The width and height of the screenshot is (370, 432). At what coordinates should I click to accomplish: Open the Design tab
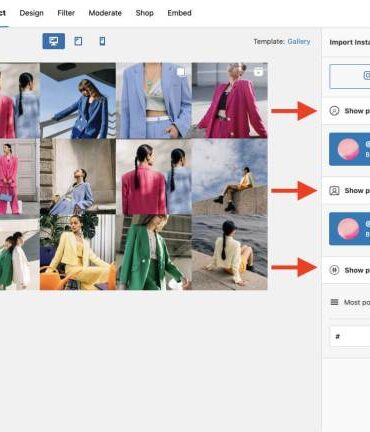pos(31,13)
